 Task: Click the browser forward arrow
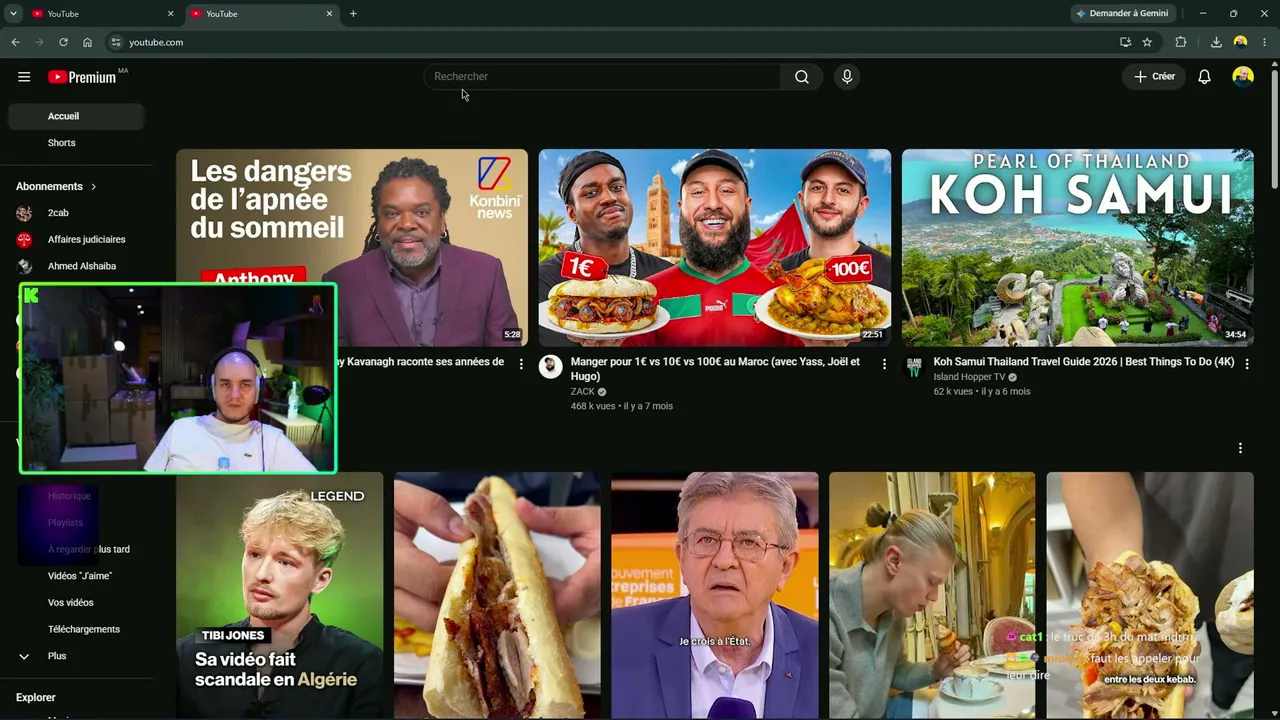(x=39, y=42)
